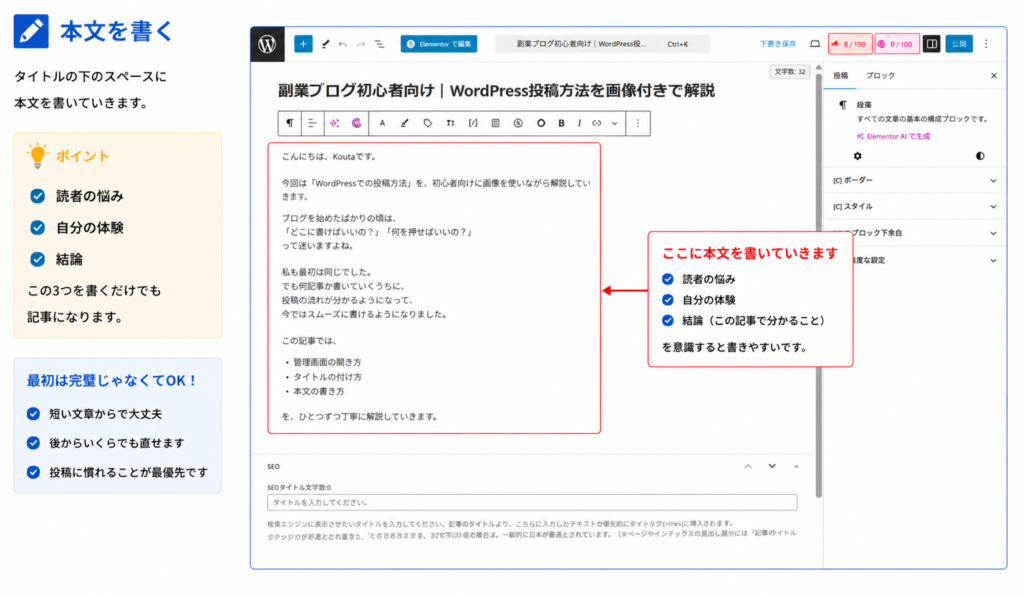
Task: Click the document page icon in block toolbar
Action: click(496, 123)
